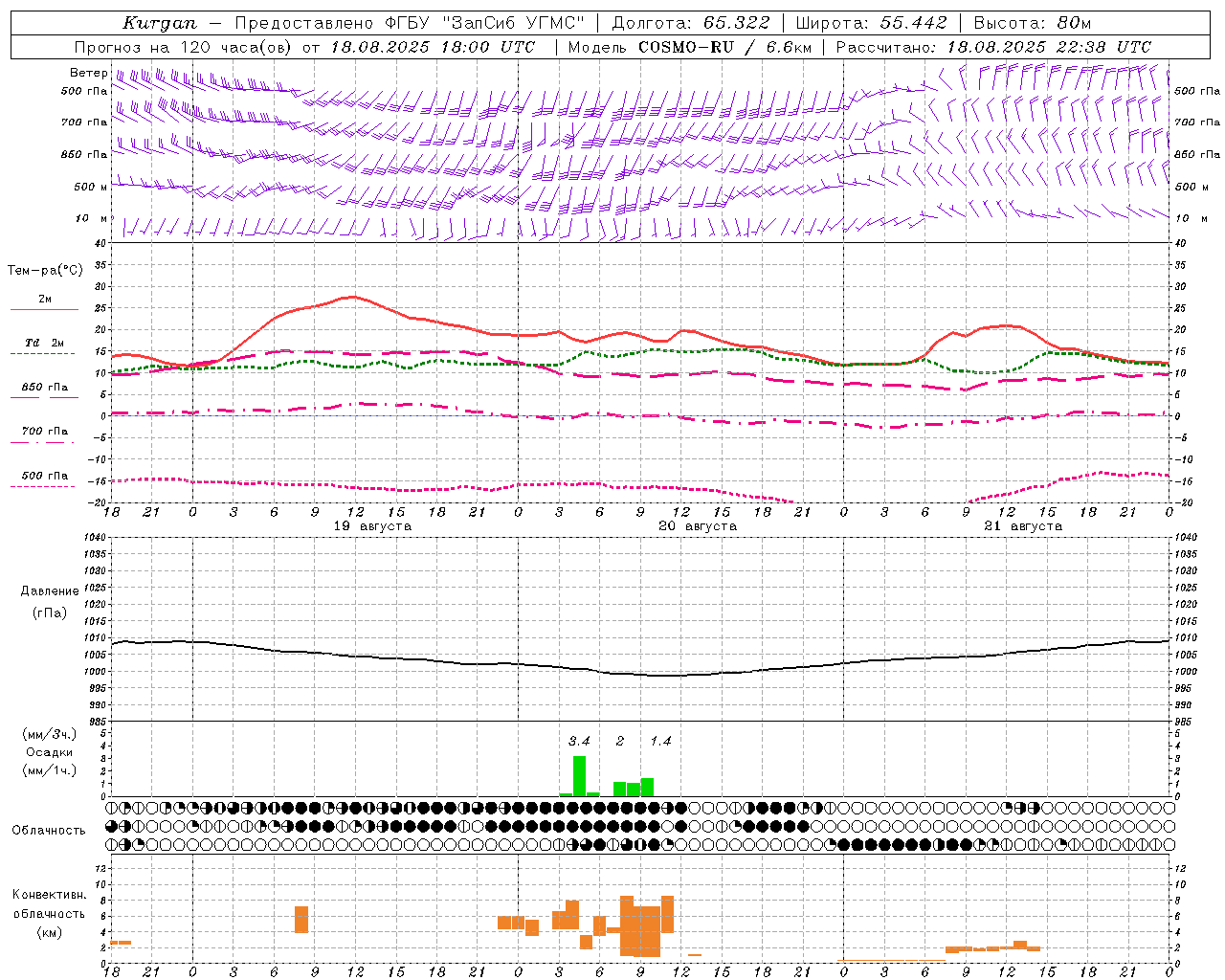Click the "Ветер" wind panel label
This screenshot has width=1225, height=980.
[88, 73]
